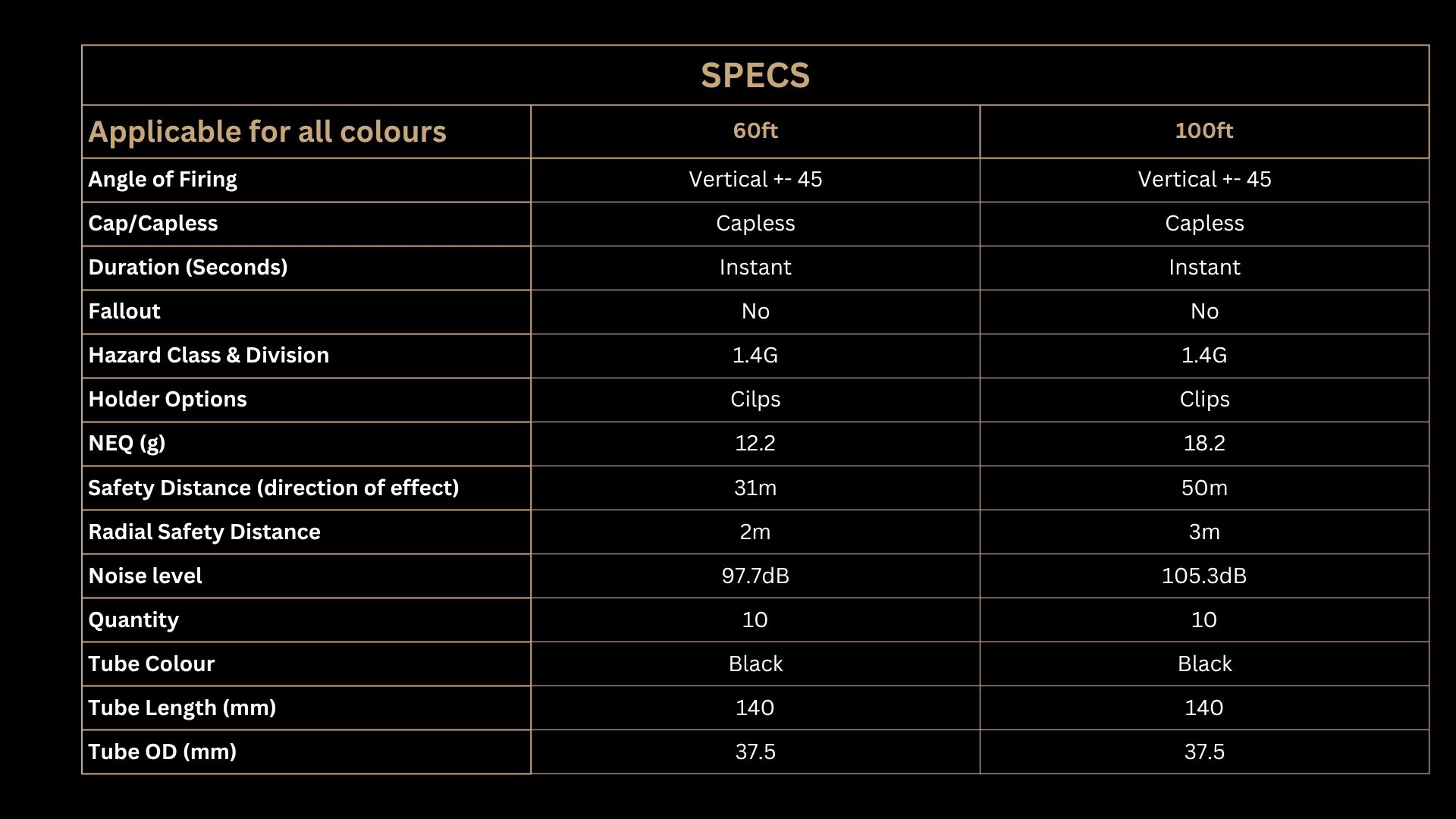Screen dimensions: 1456x819
Task: Click the Quantity row label
Action: [133, 620]
